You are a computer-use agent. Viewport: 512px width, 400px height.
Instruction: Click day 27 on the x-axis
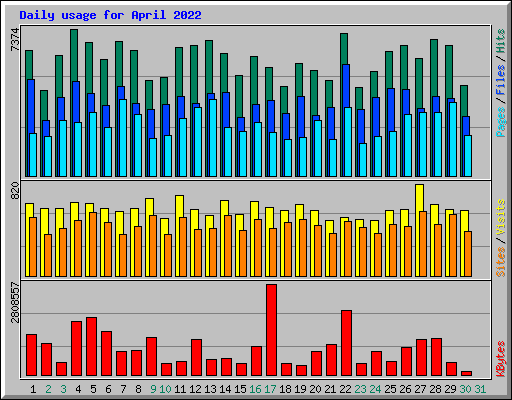tap(420, 389)
